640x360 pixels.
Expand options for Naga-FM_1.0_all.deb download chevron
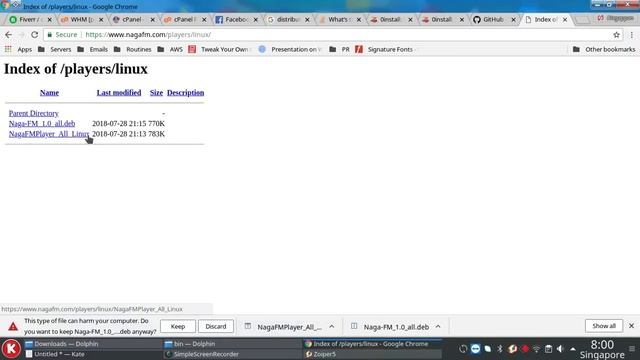point(438,327)
